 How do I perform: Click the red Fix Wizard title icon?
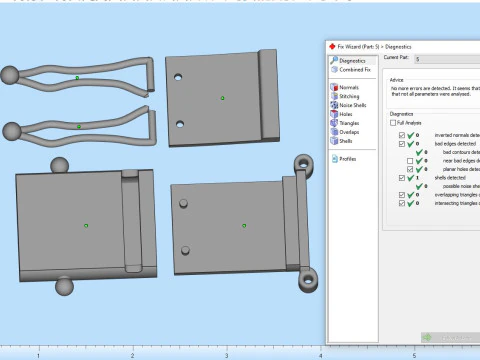tap(332, 46)
